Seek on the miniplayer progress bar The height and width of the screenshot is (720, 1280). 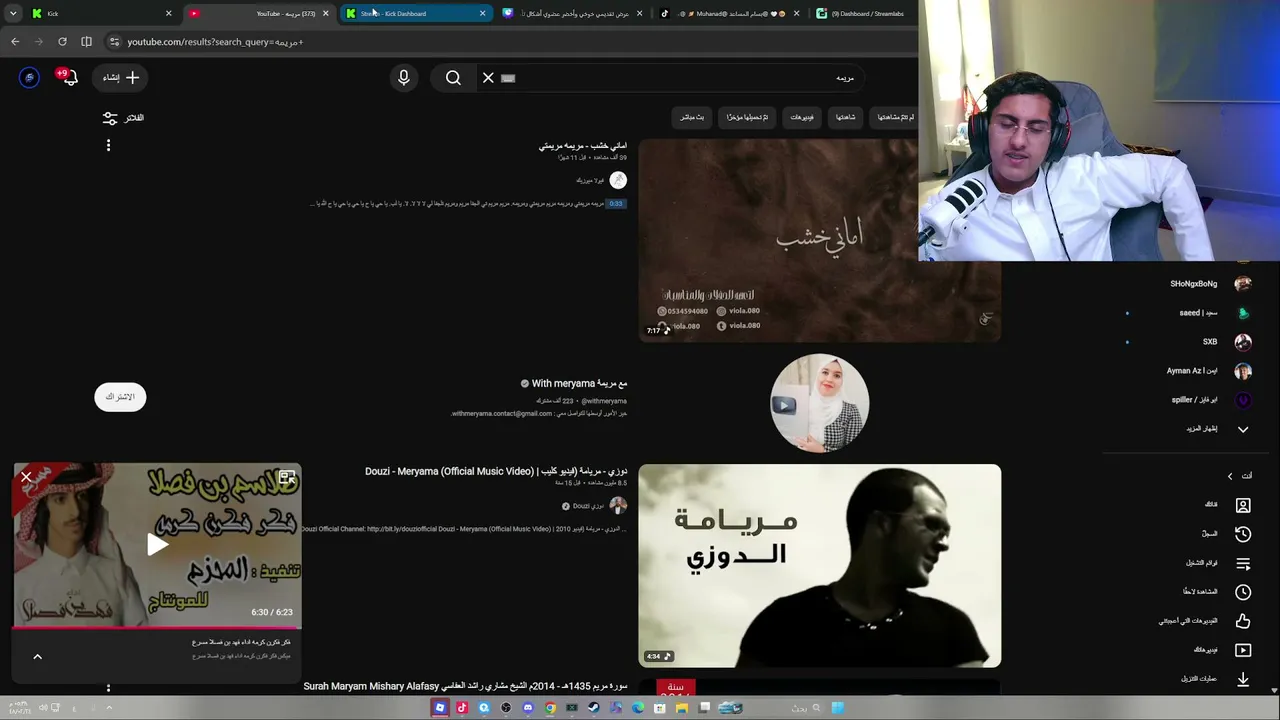coord(157,628)
